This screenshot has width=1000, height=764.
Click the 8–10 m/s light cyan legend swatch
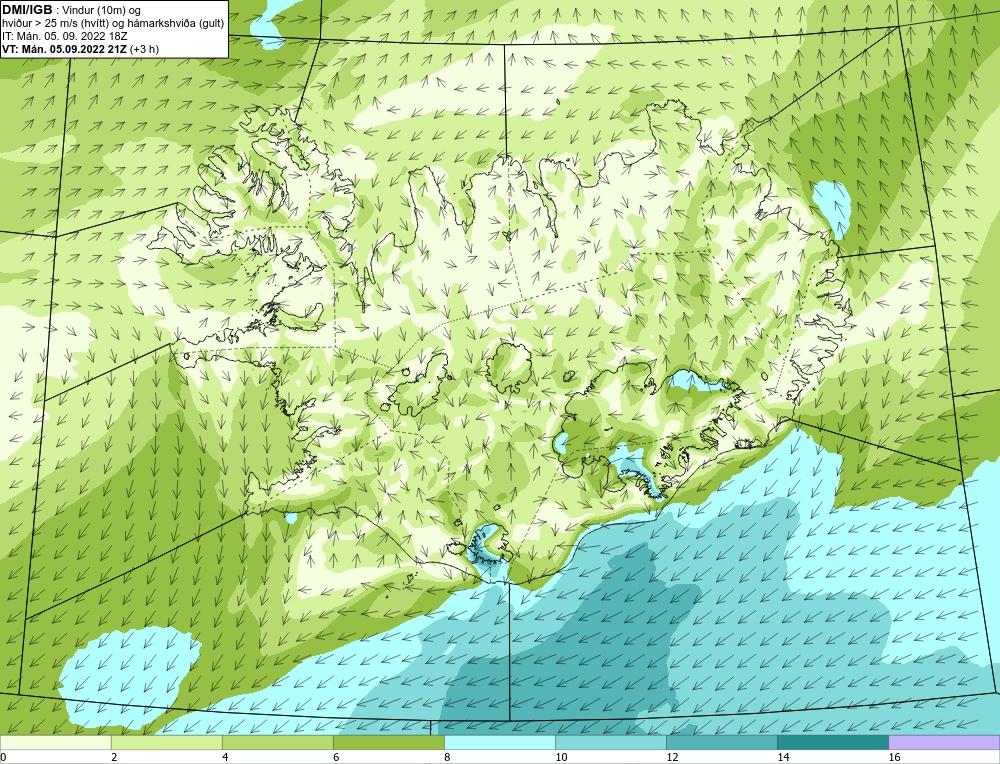(499, 742)
